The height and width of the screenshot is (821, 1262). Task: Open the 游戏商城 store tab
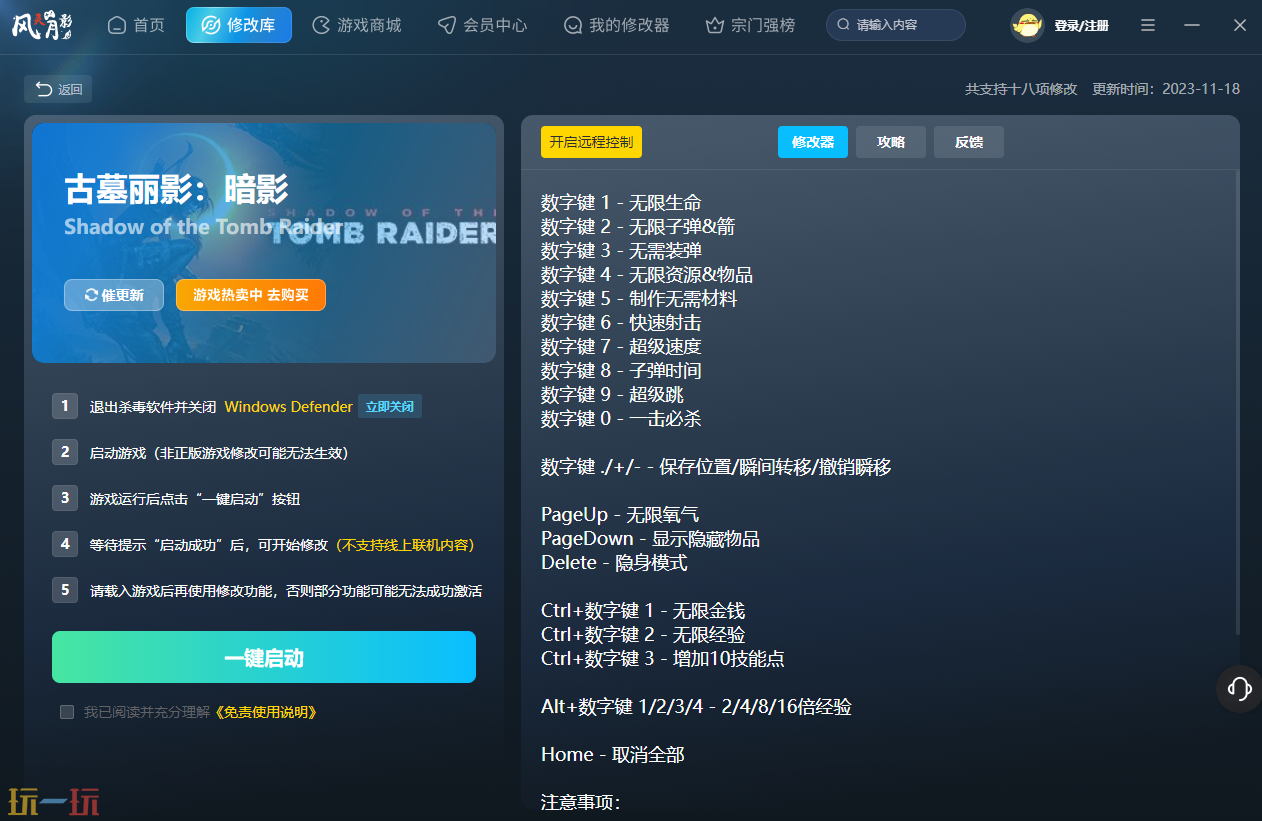pyautogui.click(x=356, y=25)
